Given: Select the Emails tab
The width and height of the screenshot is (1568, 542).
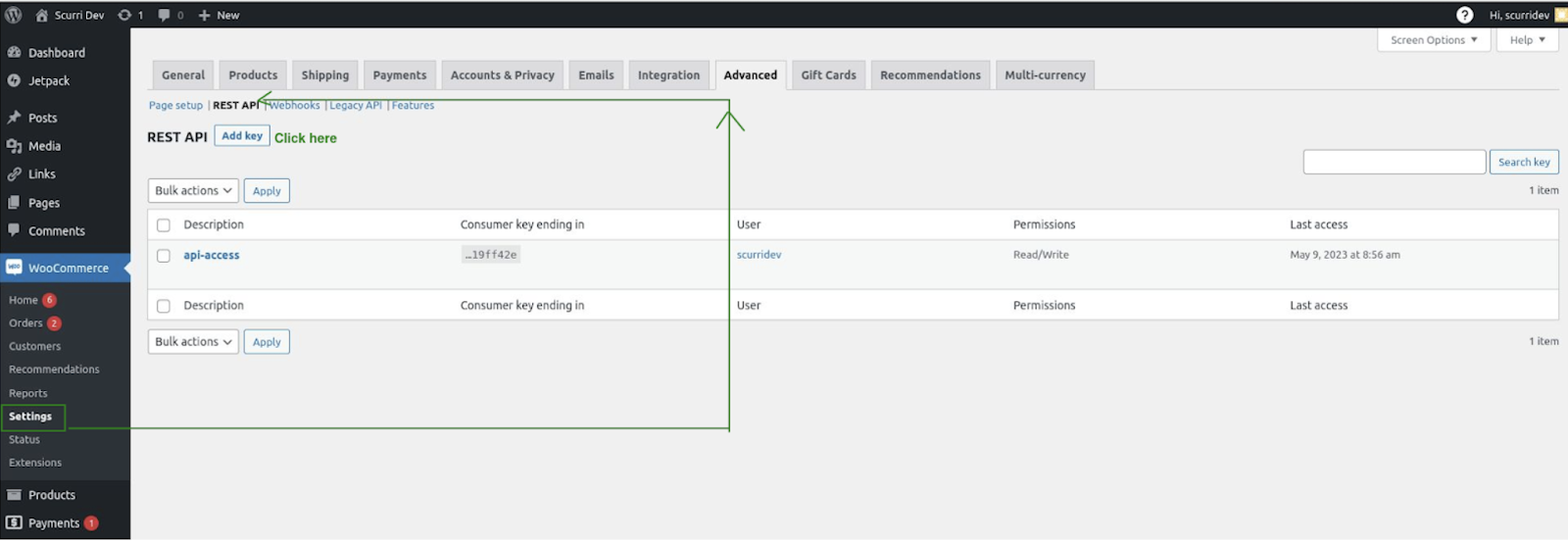Looking at the screenshot, I should tap(596, 74).
